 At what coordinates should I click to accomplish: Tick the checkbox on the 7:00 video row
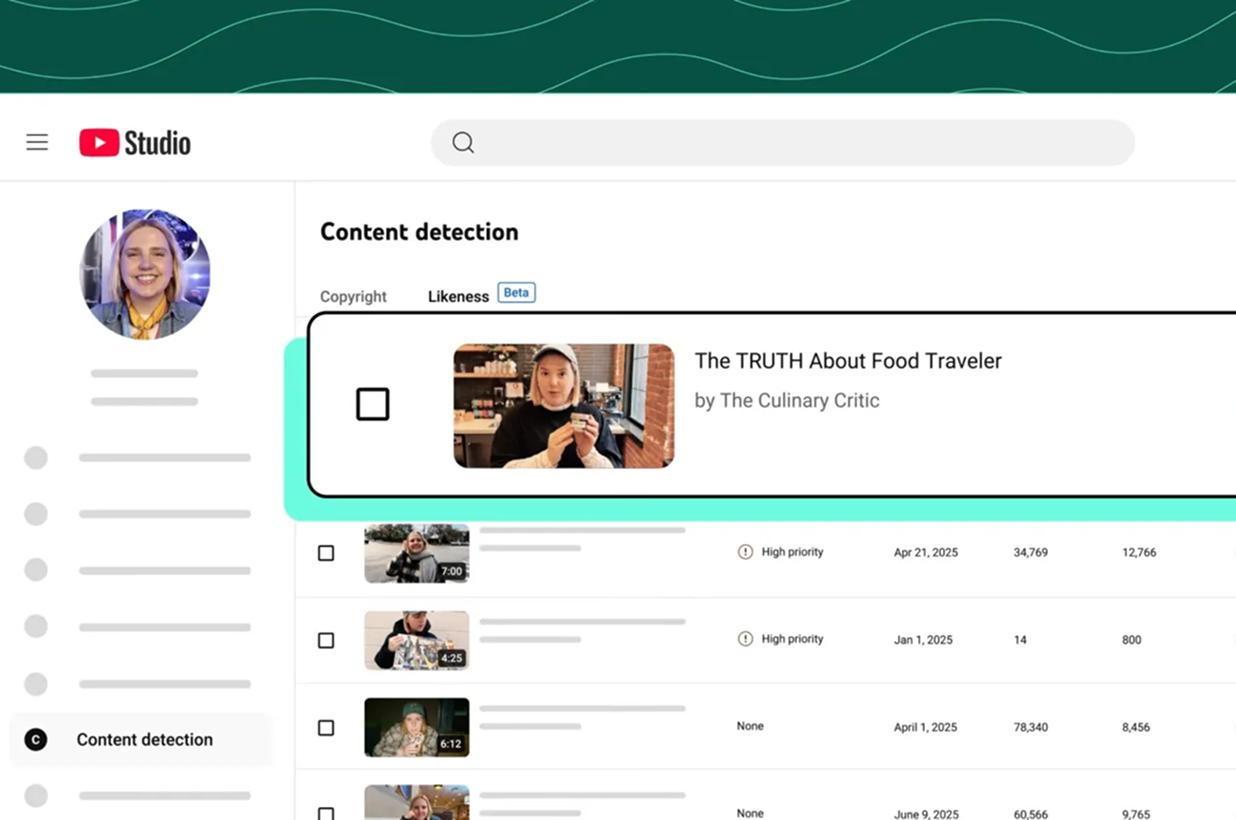tap(325, 551)
